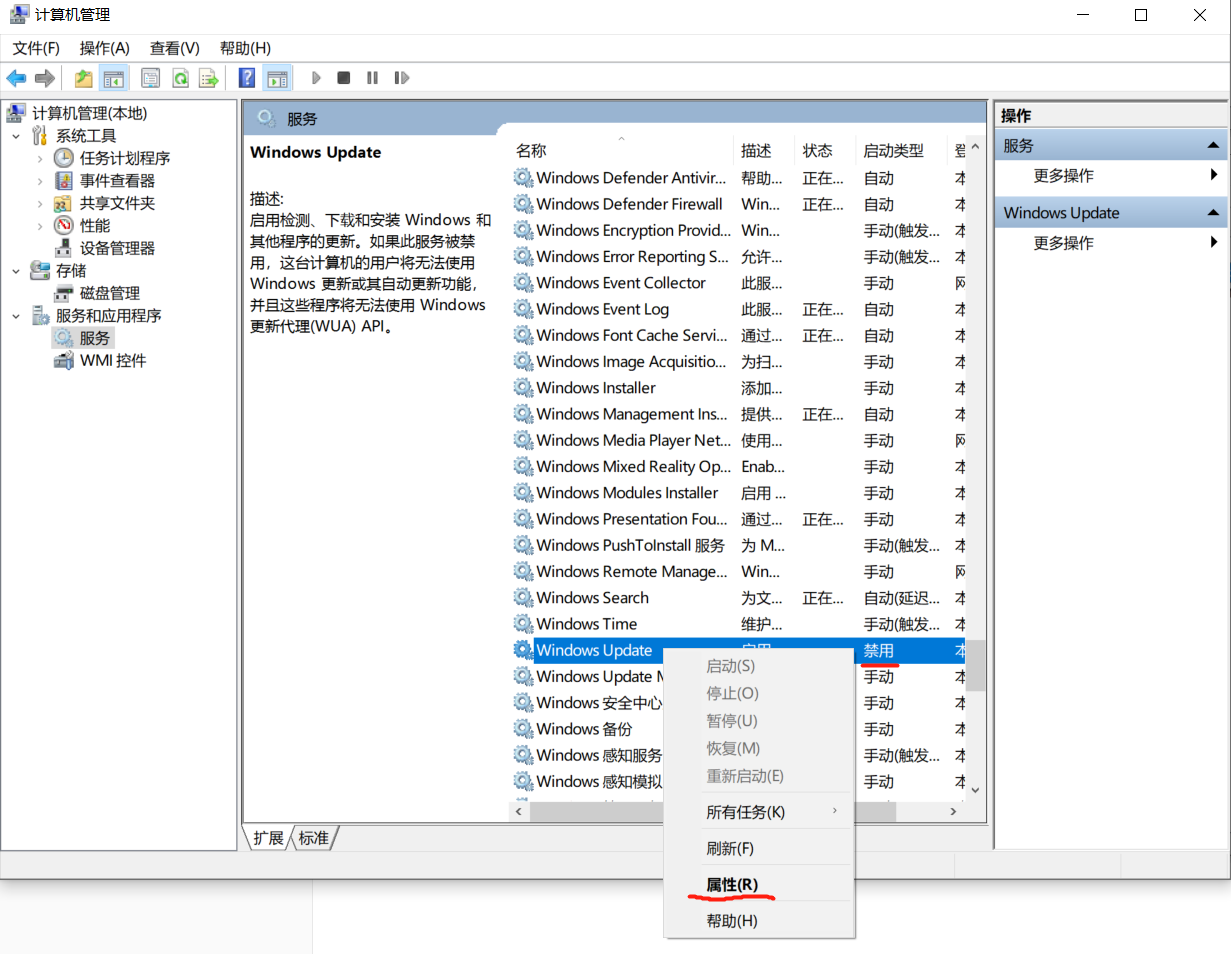This screenshot has height=954, width=1231.
Task: Toggle the show/hide console tree toolbar icon
Action: (113, 78)
